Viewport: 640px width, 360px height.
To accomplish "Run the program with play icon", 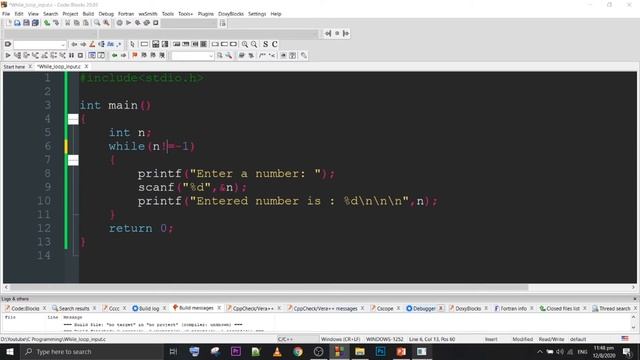I will [x=128, y=23].
